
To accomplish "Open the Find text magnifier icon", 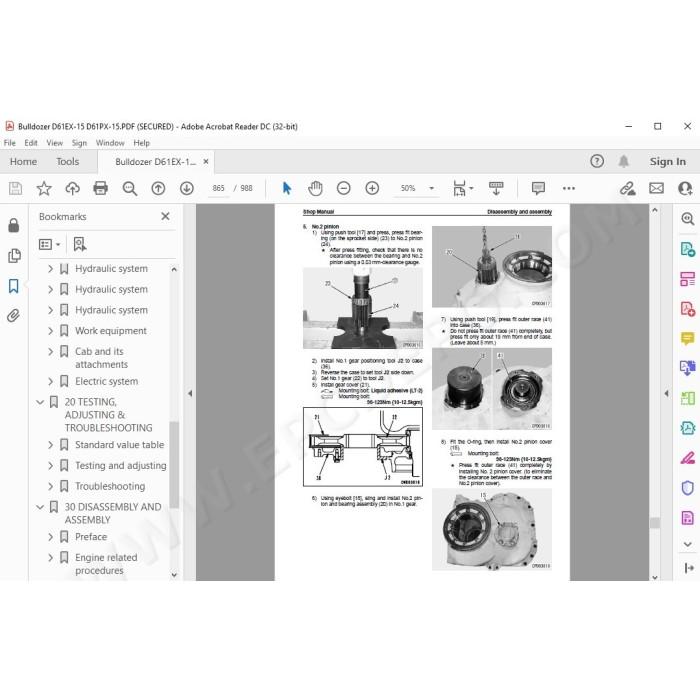I will coord(129,188).
